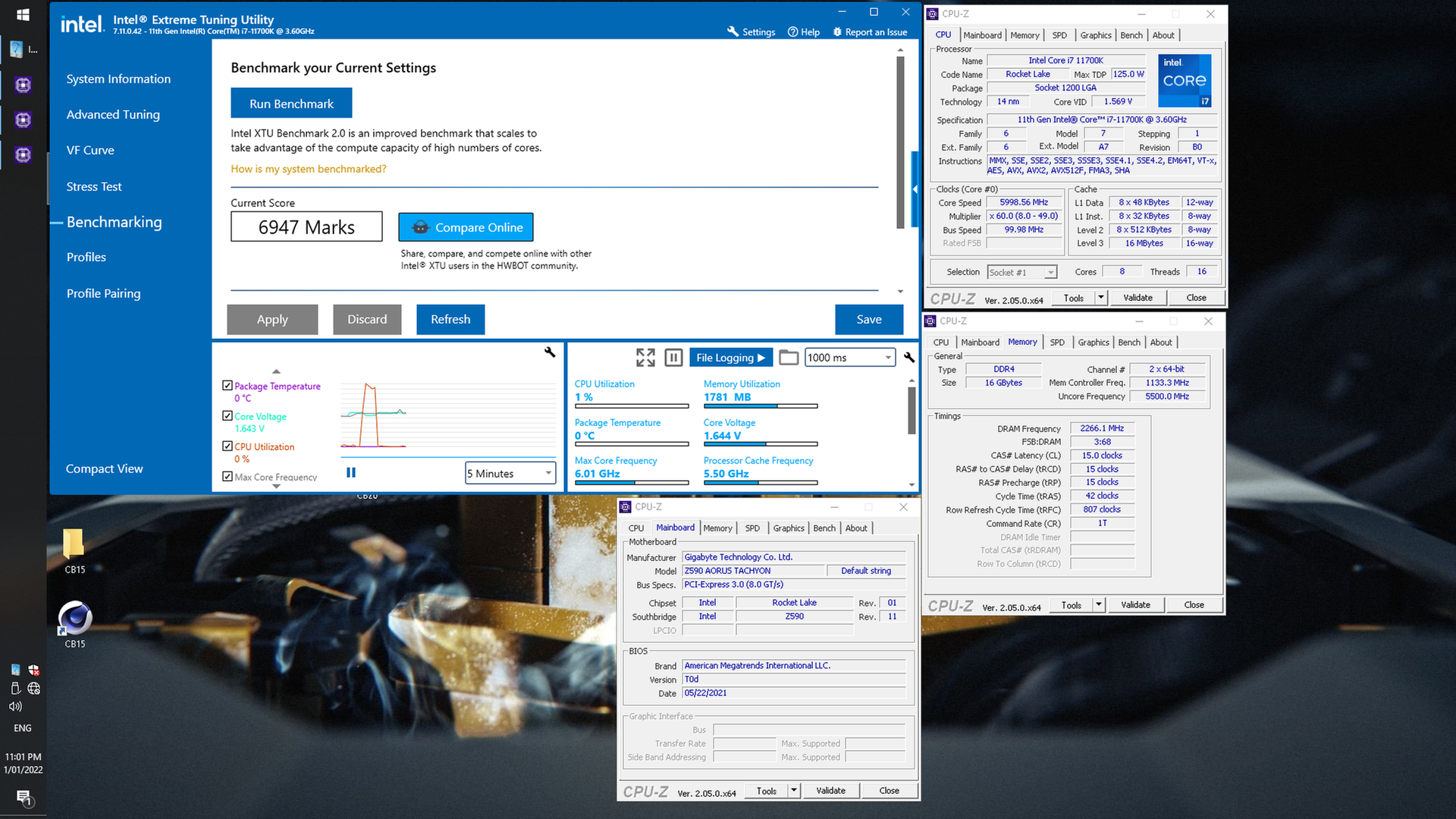The image size is (1456, 819).
Task: Open the Profiles section
Action: pos(86,257)
